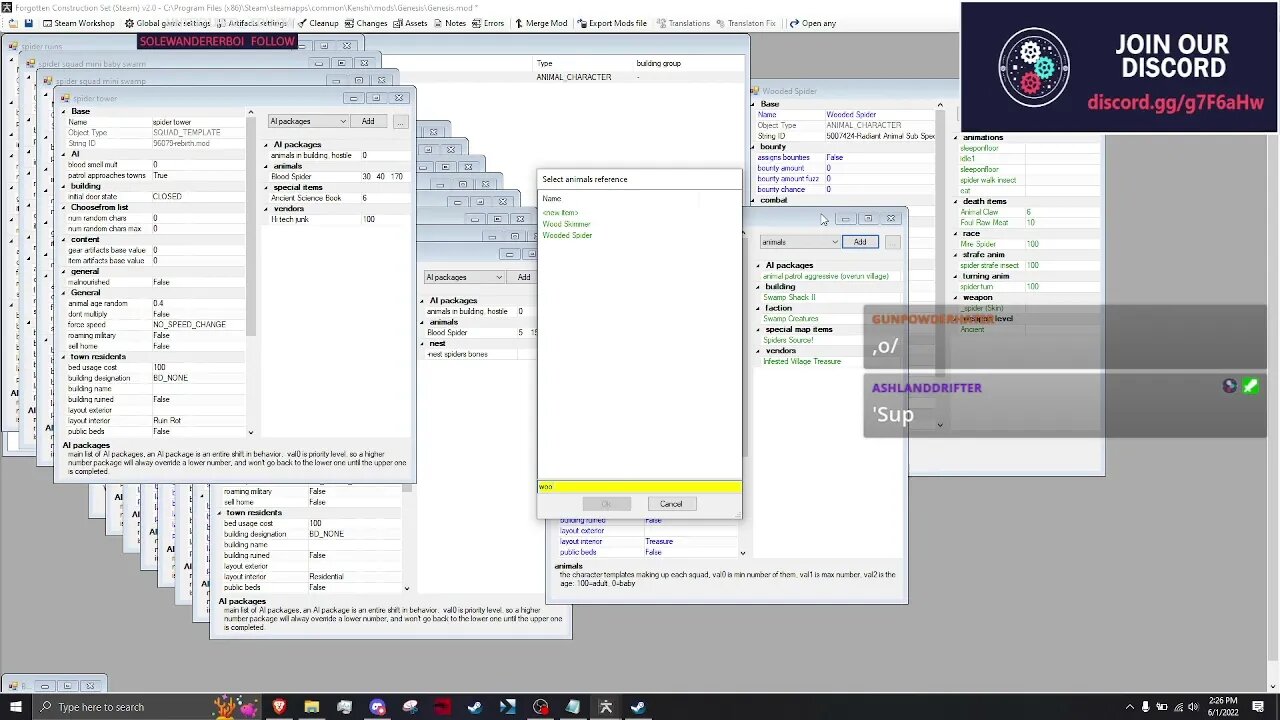Collapse the Choosefrom list property group
Screen dimensions: 1280x720
64,207
